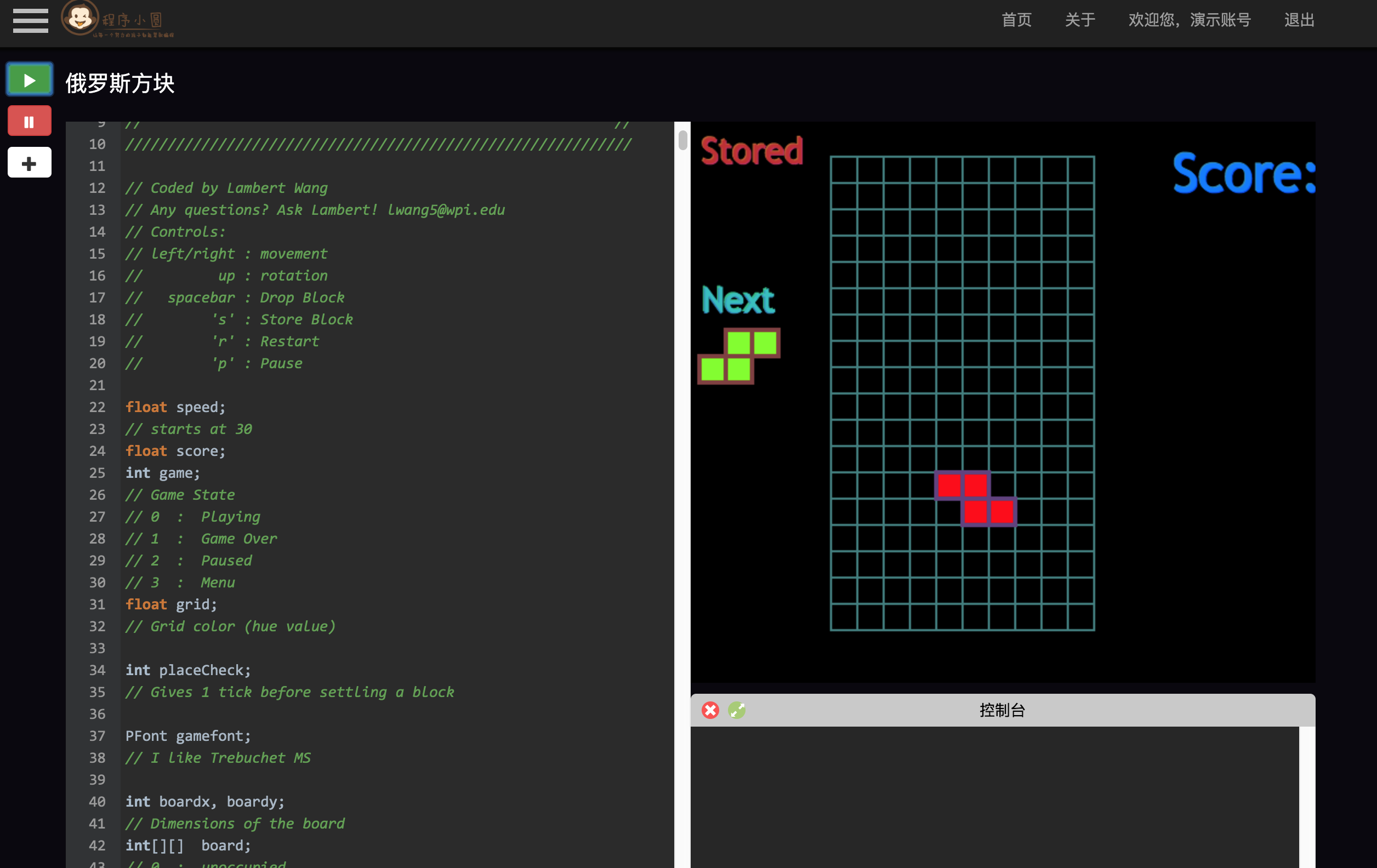Place cursor on 'PFont gamefont;' line

click(x=188, y=736)
